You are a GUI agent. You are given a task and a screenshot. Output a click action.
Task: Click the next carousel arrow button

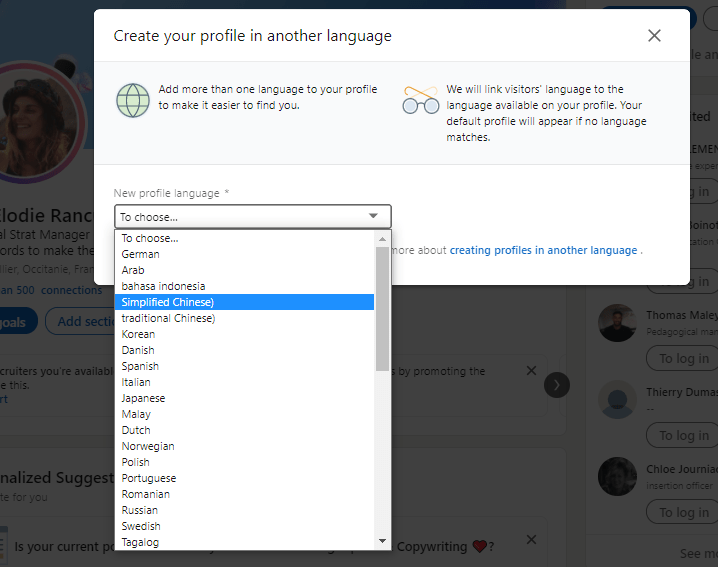[x=557, y=385]
